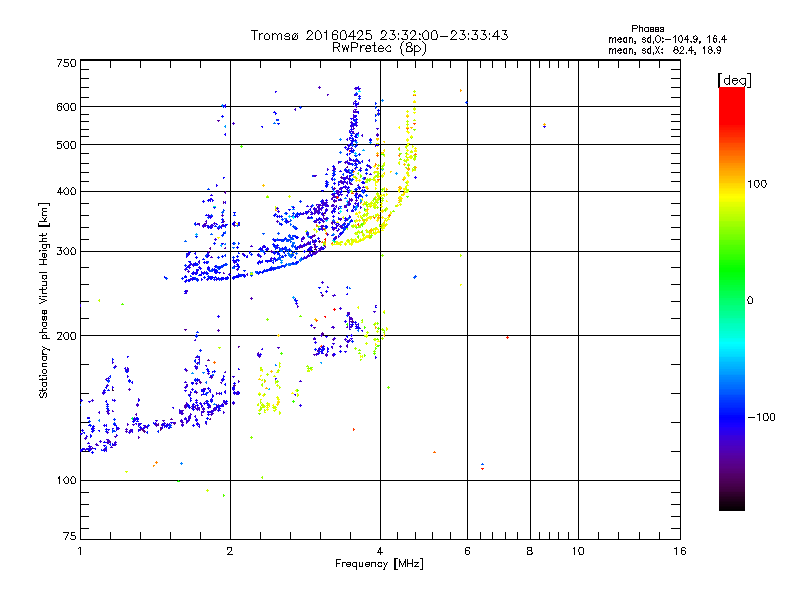Click the '600' y-axis tick label
Viewport: 800px width, 600px height.
click(66, 107)
